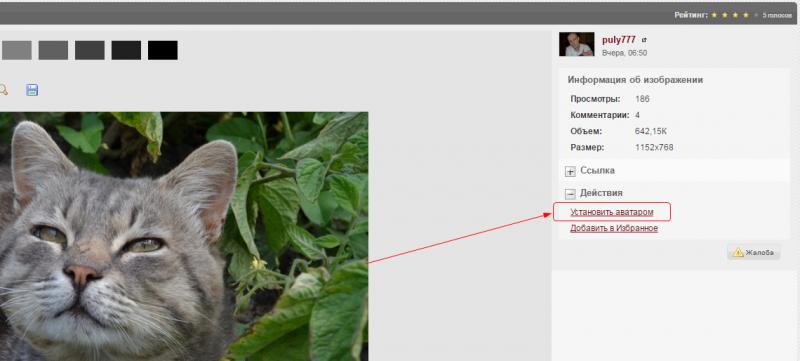This screenshot has height=361, width=800.
Task: Select the lightest grey background swatch
Action: [x=17, y=50]
